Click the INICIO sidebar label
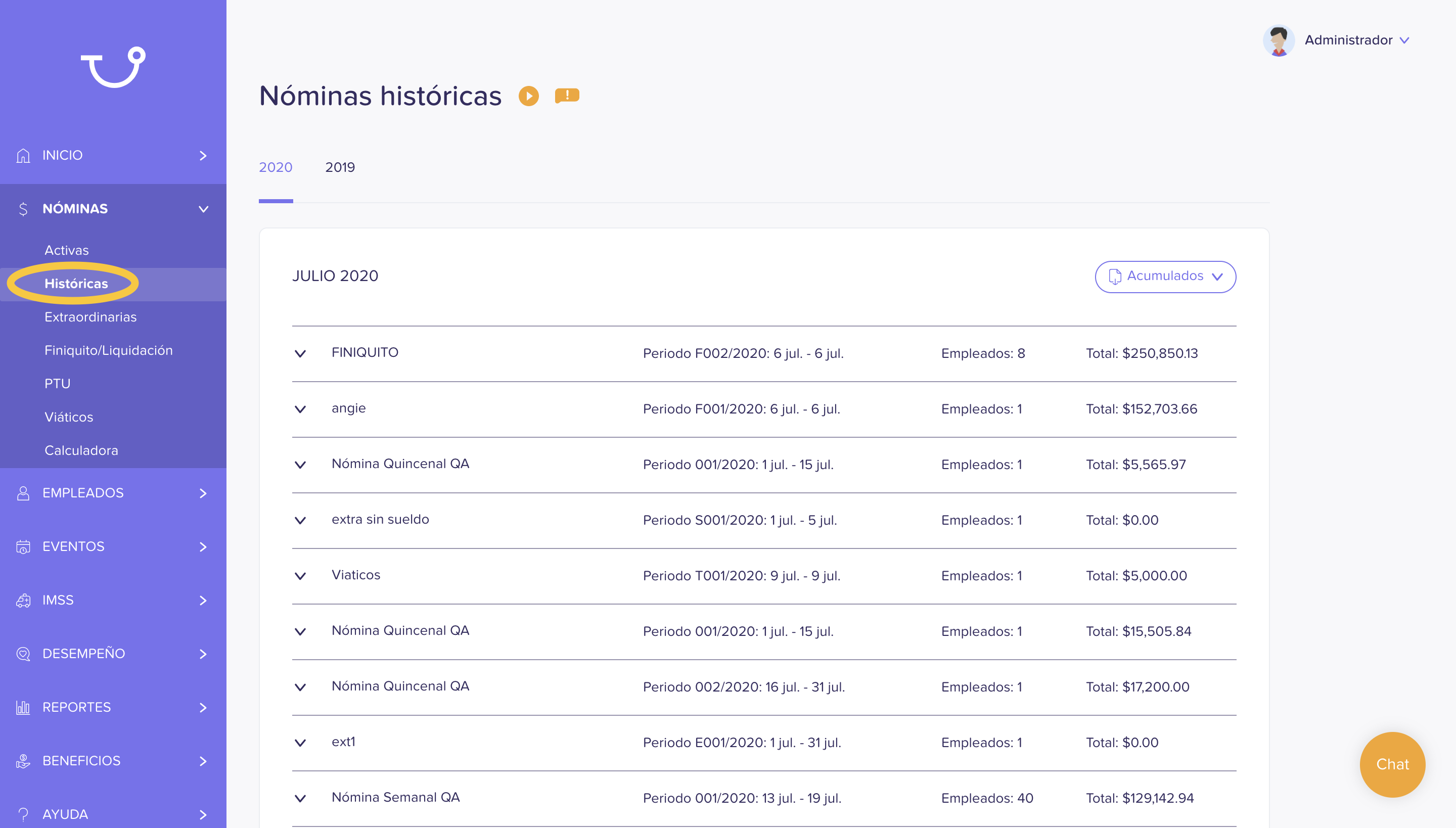Viewport: 1456px width, 828px height. 63,155
